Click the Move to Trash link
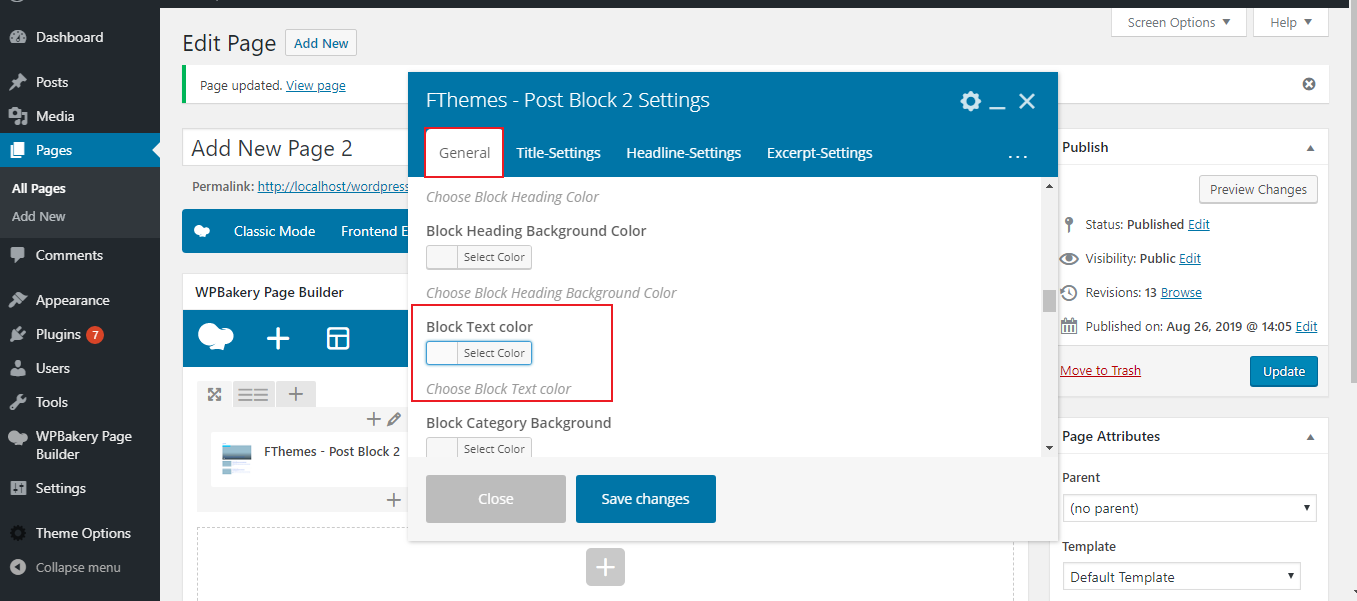Image resolution: width=1357 pixels, height=601 pixels. tap(1100, 371)
